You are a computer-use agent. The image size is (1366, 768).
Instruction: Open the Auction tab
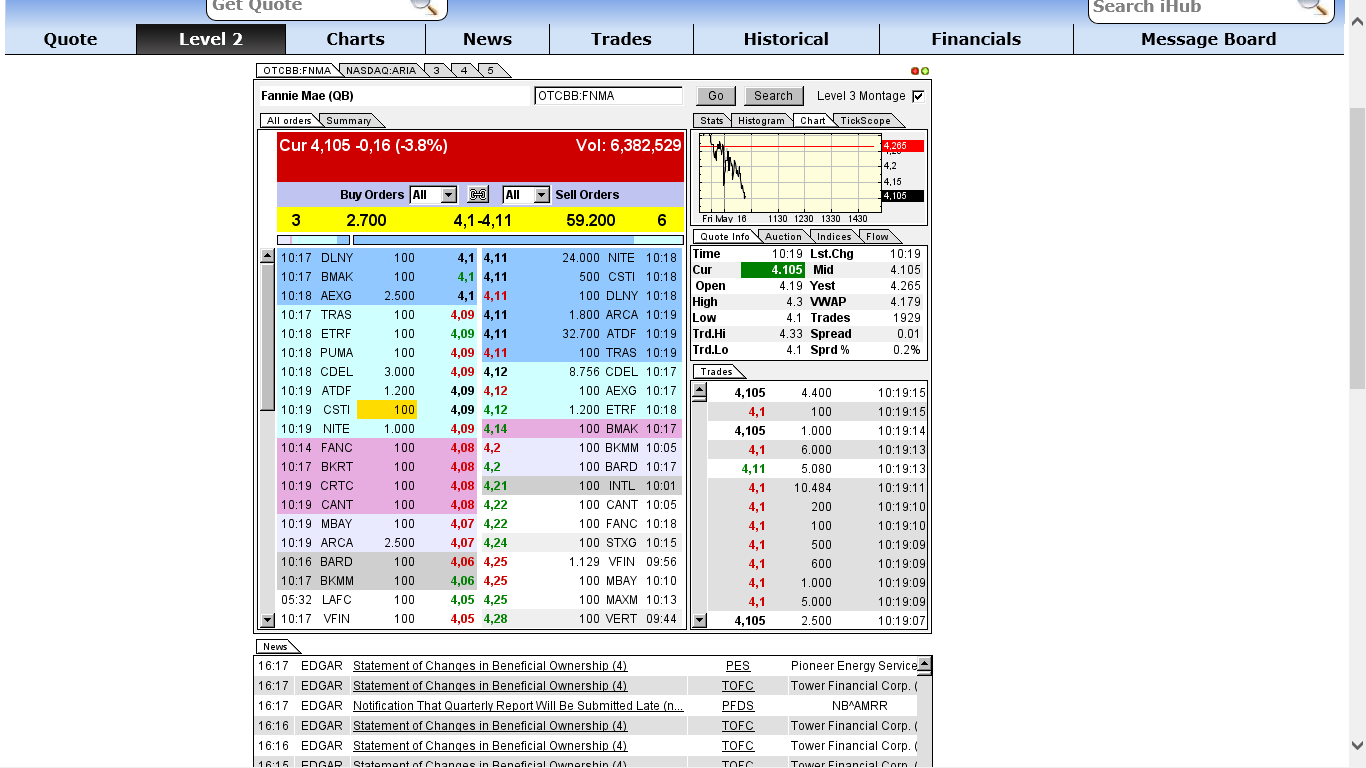click(783, 236)
